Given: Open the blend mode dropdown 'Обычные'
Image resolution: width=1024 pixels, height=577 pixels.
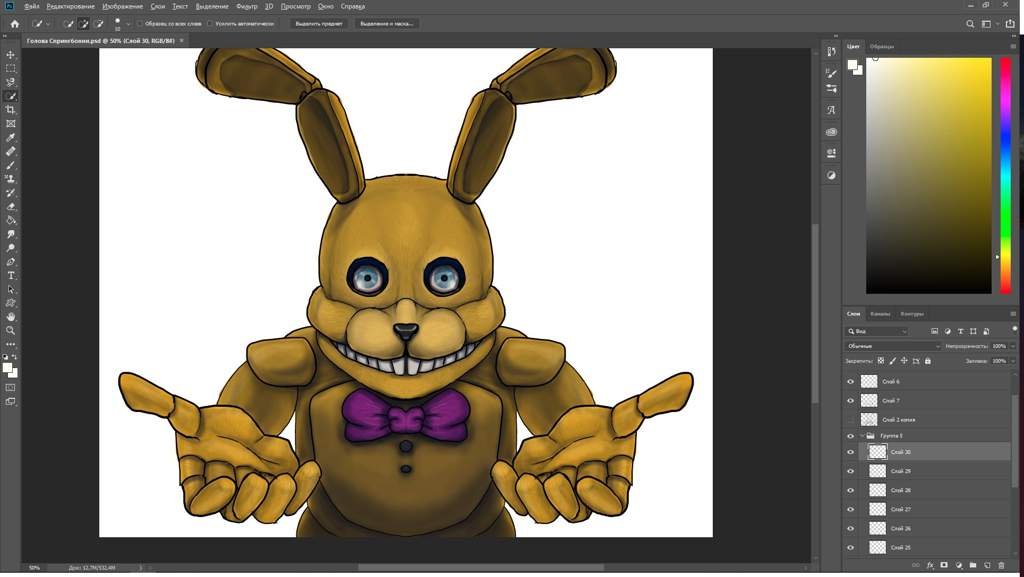Looking at the screenshot, I should click(893, 346).
